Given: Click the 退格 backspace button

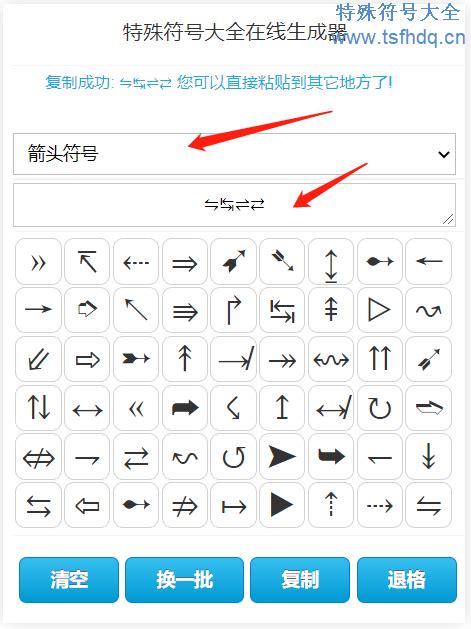Looking at the screenshot, I should [407, 580].
